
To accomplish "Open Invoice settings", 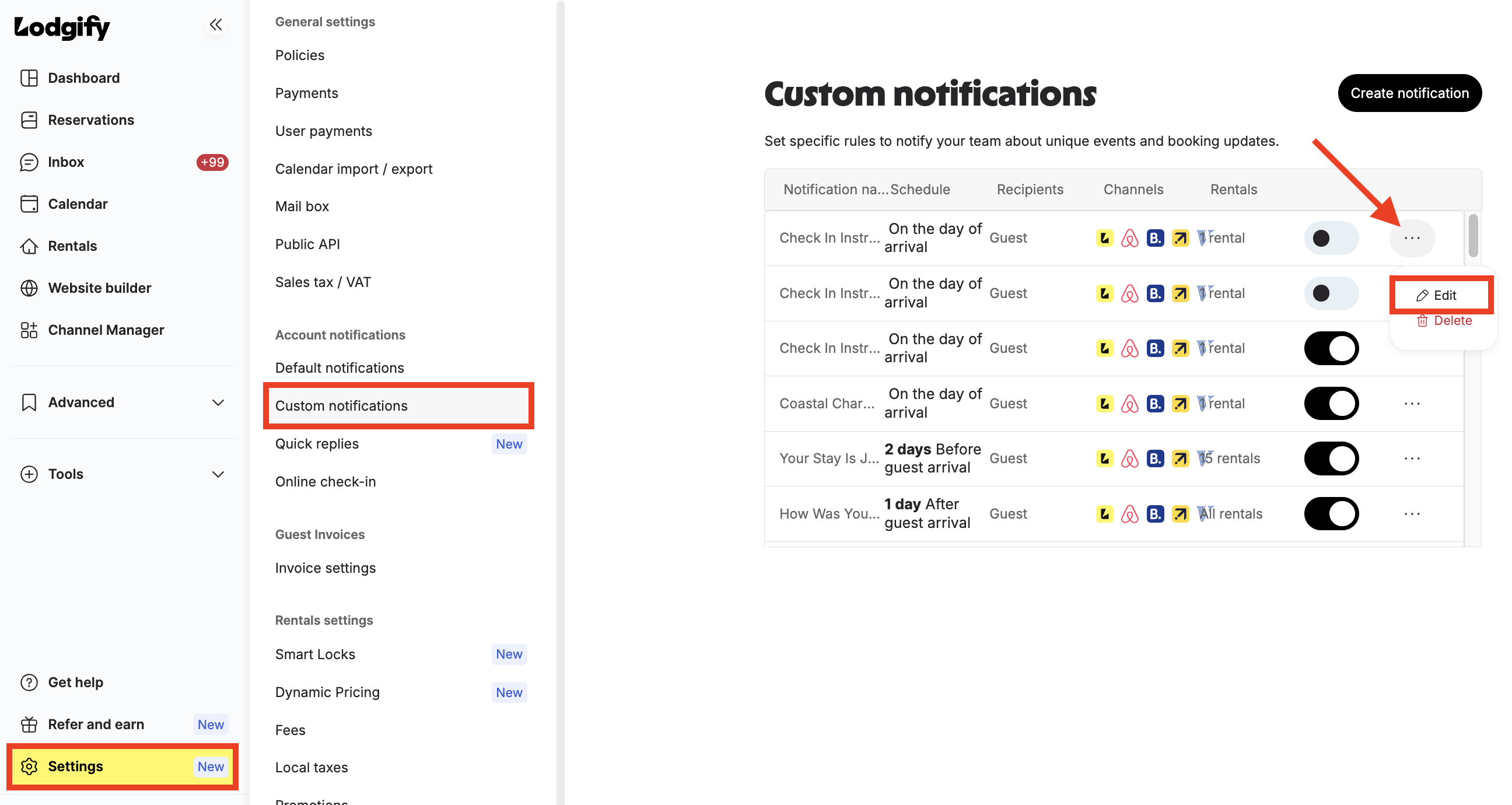I will point(325,568).
